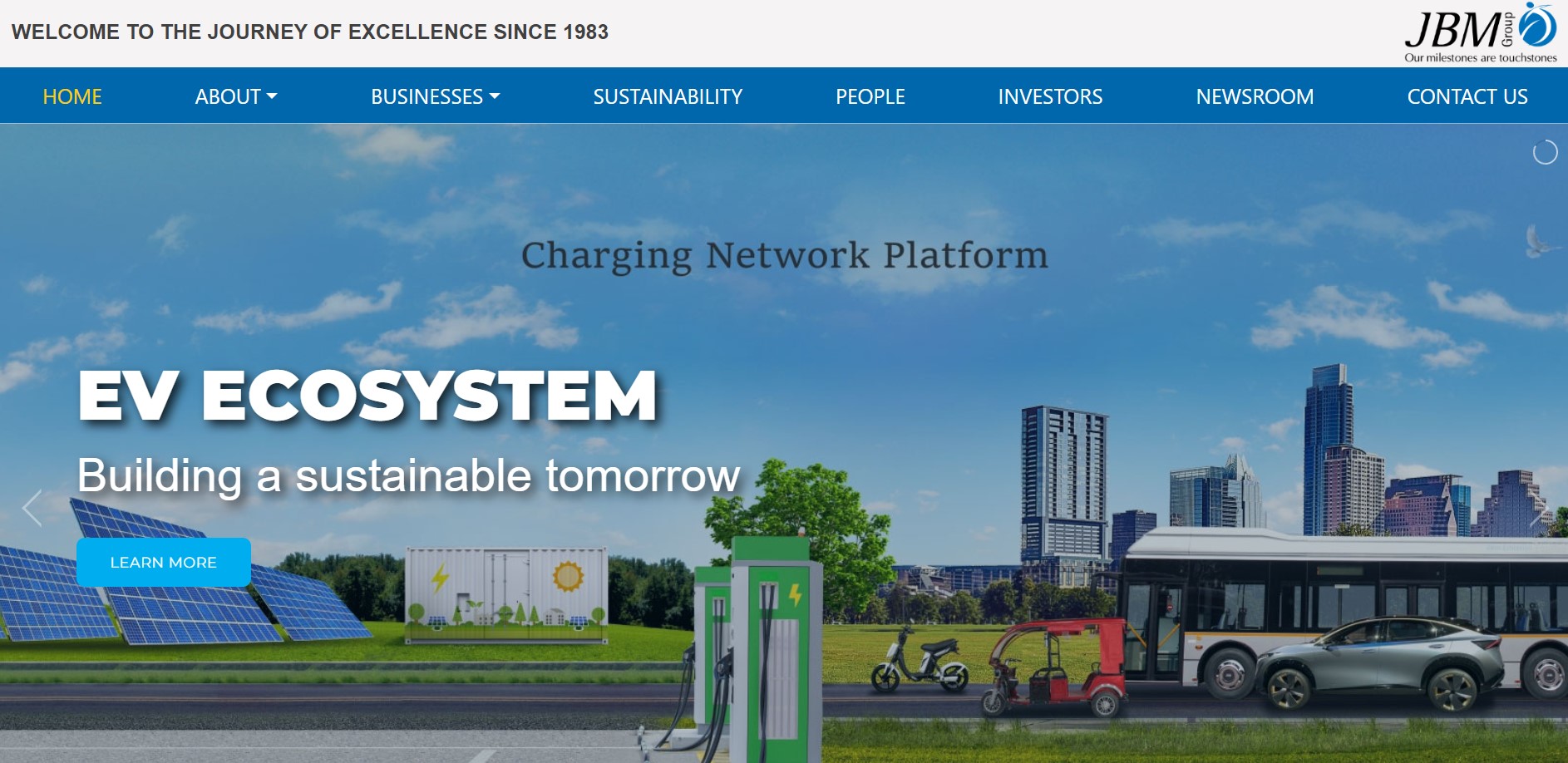1568x763 pixels.
Task: Click the circular slide progress indicator
Action: 1545,150
